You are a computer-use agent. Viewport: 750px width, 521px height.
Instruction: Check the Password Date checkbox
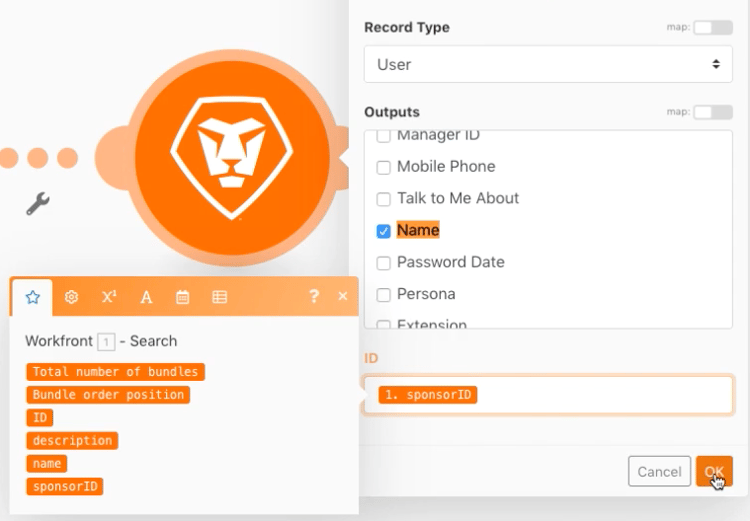tap(383, 263)
